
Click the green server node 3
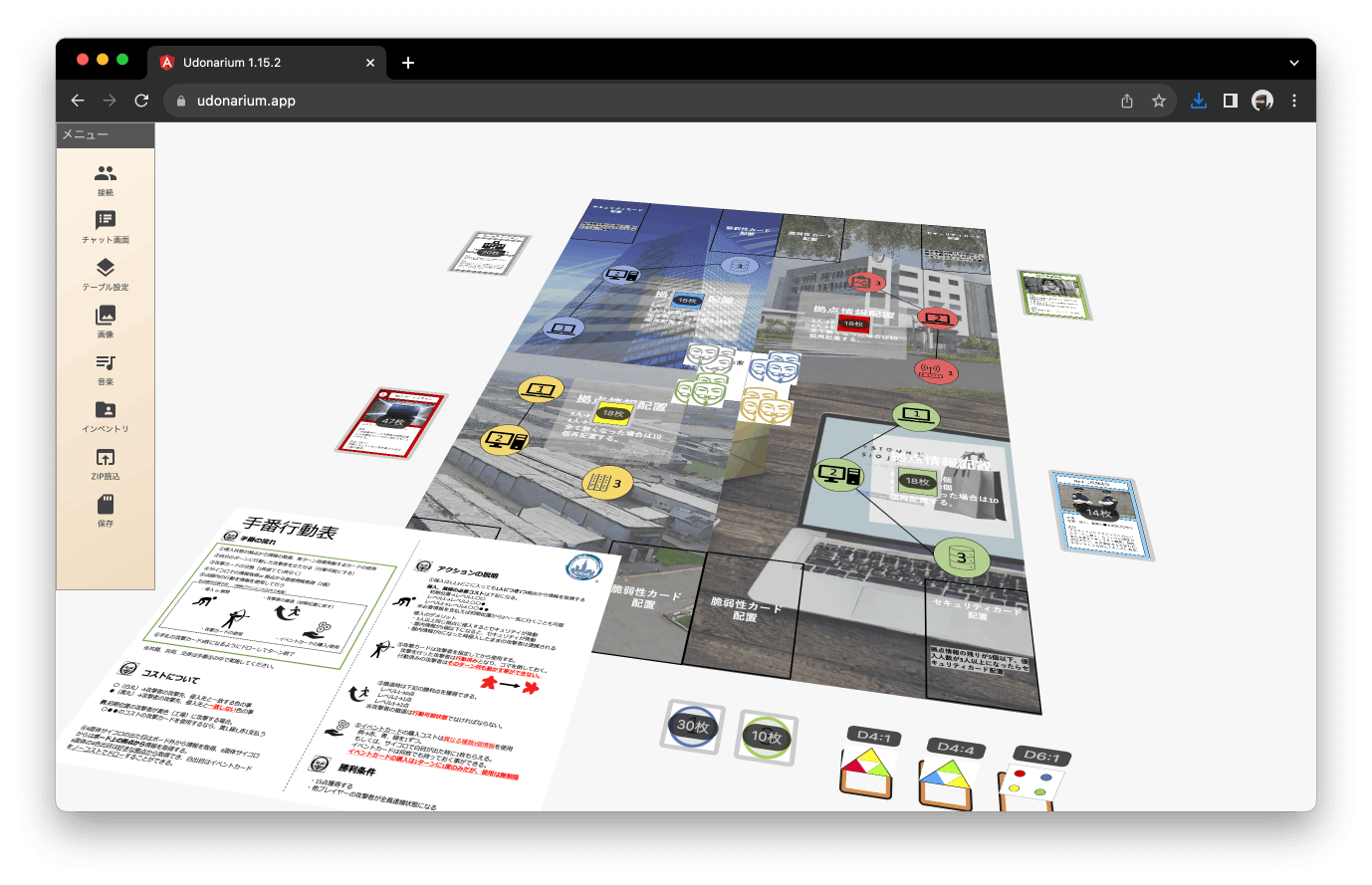point(962,557)
